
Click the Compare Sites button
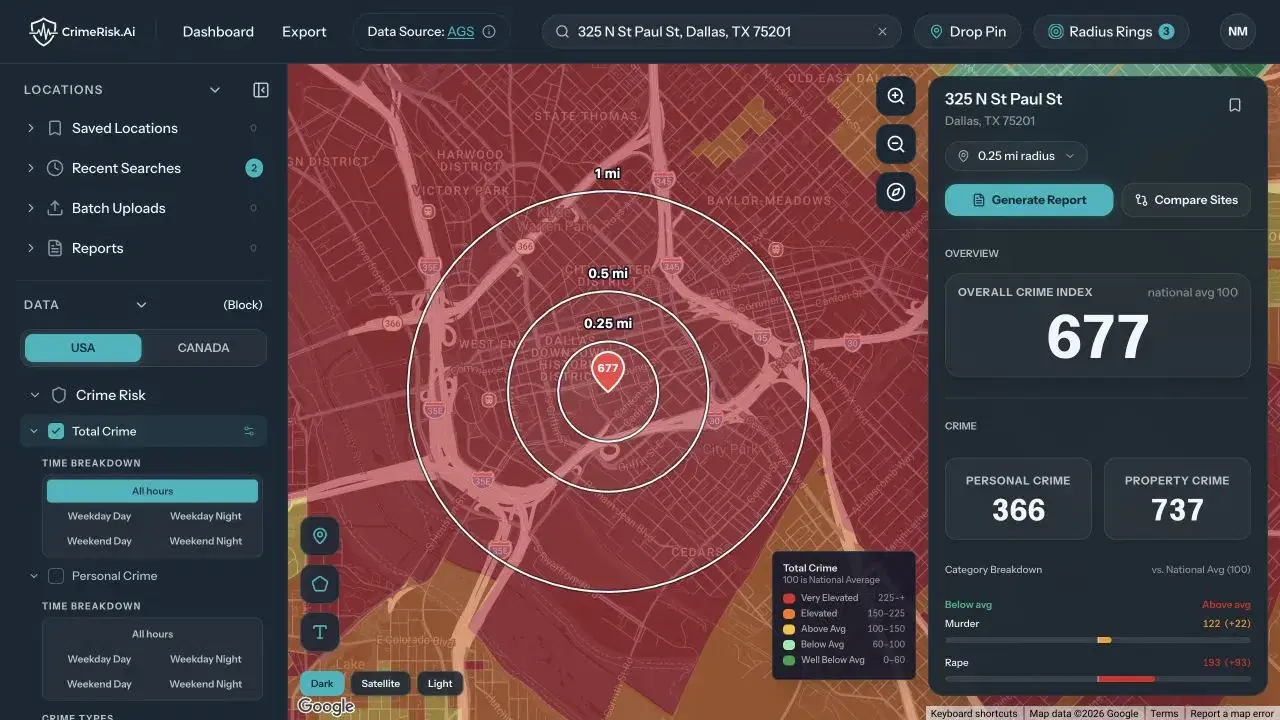point(1186,200)
